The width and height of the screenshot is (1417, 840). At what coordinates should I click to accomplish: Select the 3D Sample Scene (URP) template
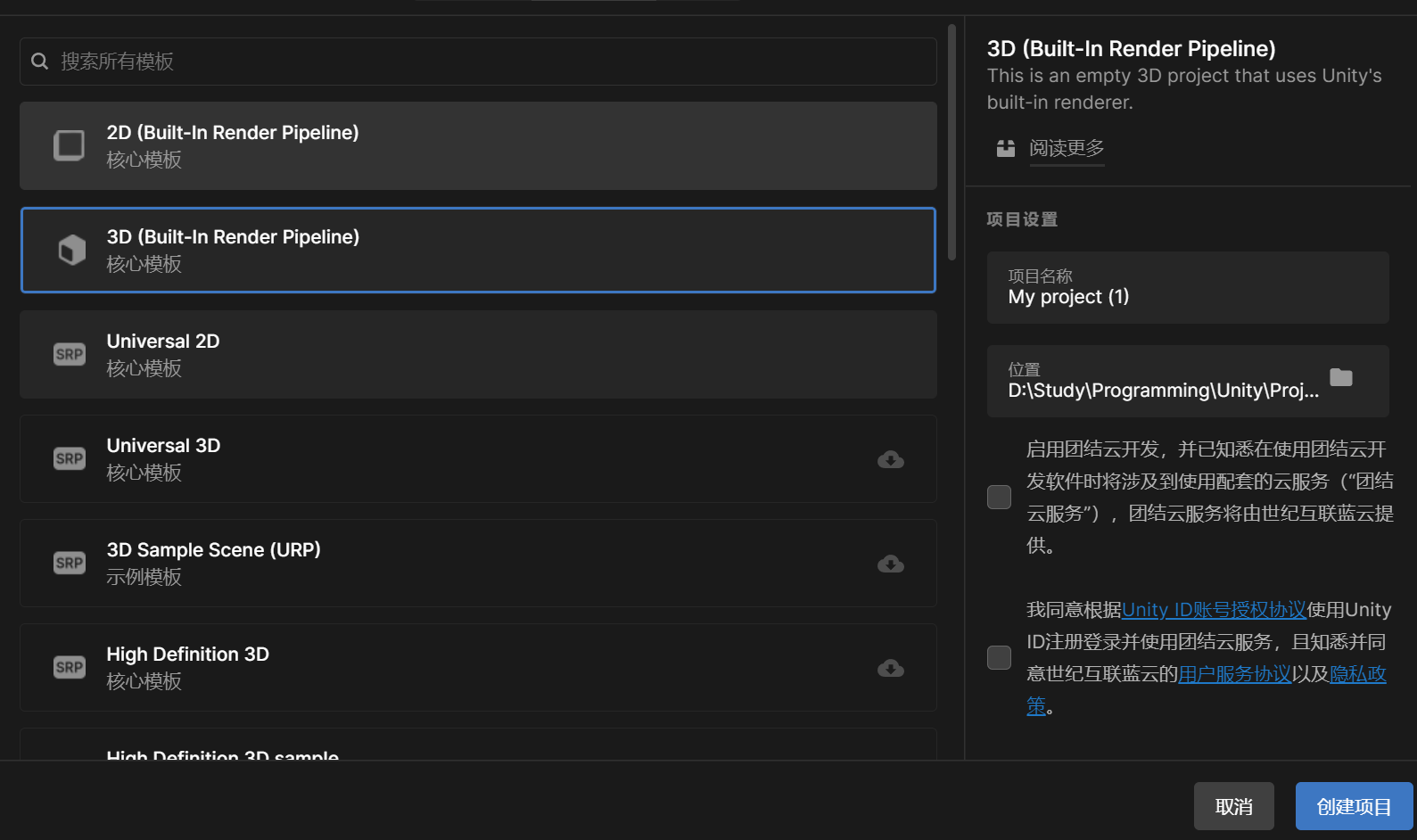click(478, 563)
